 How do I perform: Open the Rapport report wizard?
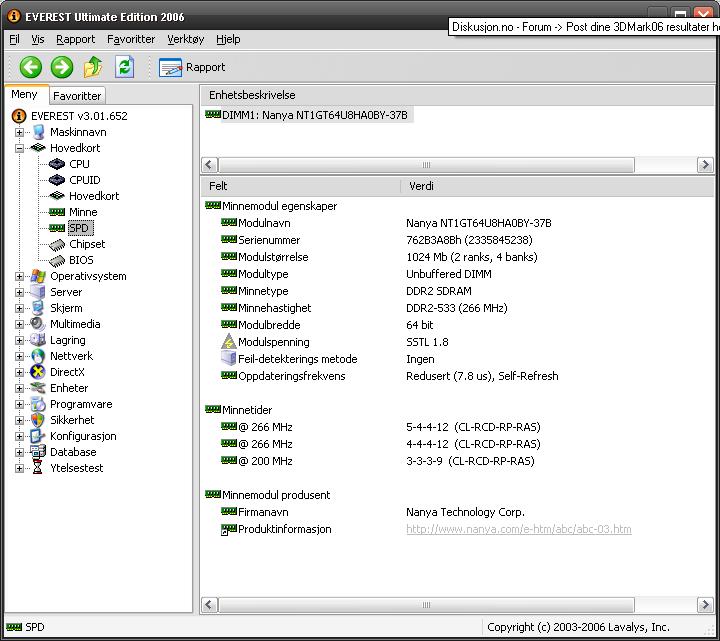(x=192, y=67)
